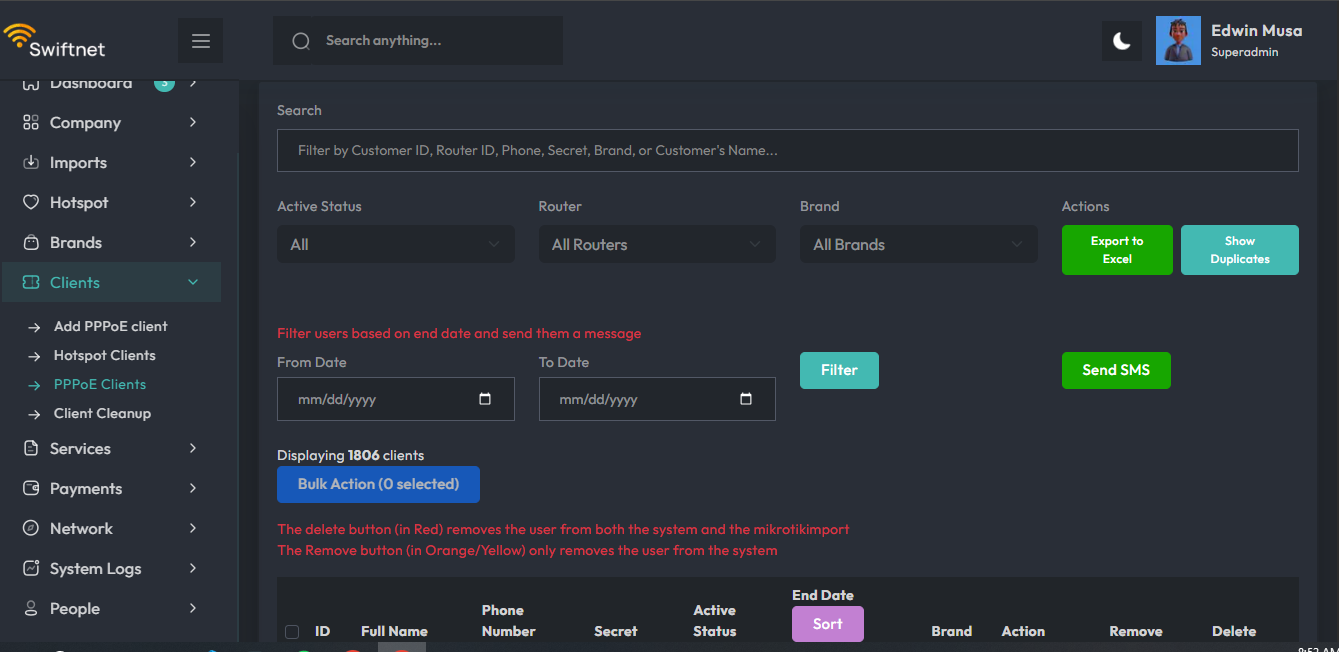The height and width of the screenshot is (652, 1339).
Task: Check the select-all clients checkbox
Action: (292, 632)
